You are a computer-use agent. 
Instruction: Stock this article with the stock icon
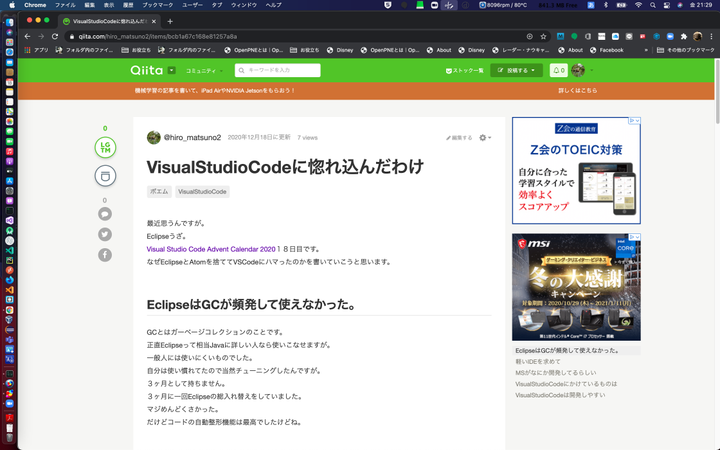coord(105,176)
